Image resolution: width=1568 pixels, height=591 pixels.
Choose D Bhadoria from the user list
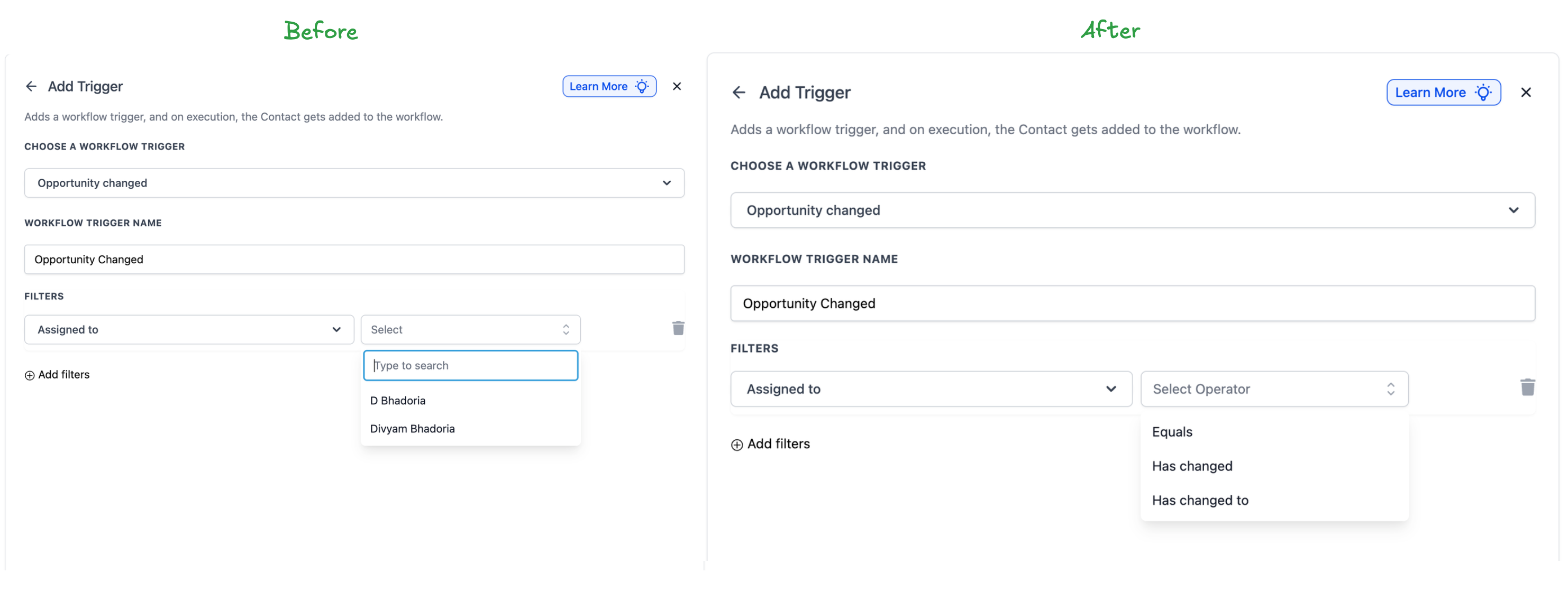point(398,401)
